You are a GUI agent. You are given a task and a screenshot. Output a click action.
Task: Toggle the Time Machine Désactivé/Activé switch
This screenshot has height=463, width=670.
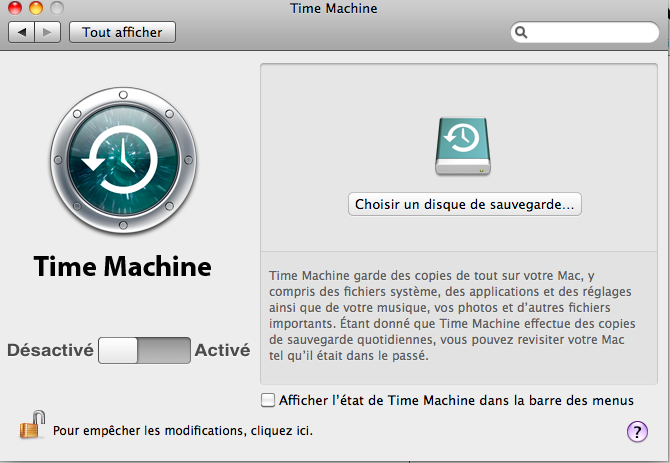pyautogui.click(x=145, y=350)
